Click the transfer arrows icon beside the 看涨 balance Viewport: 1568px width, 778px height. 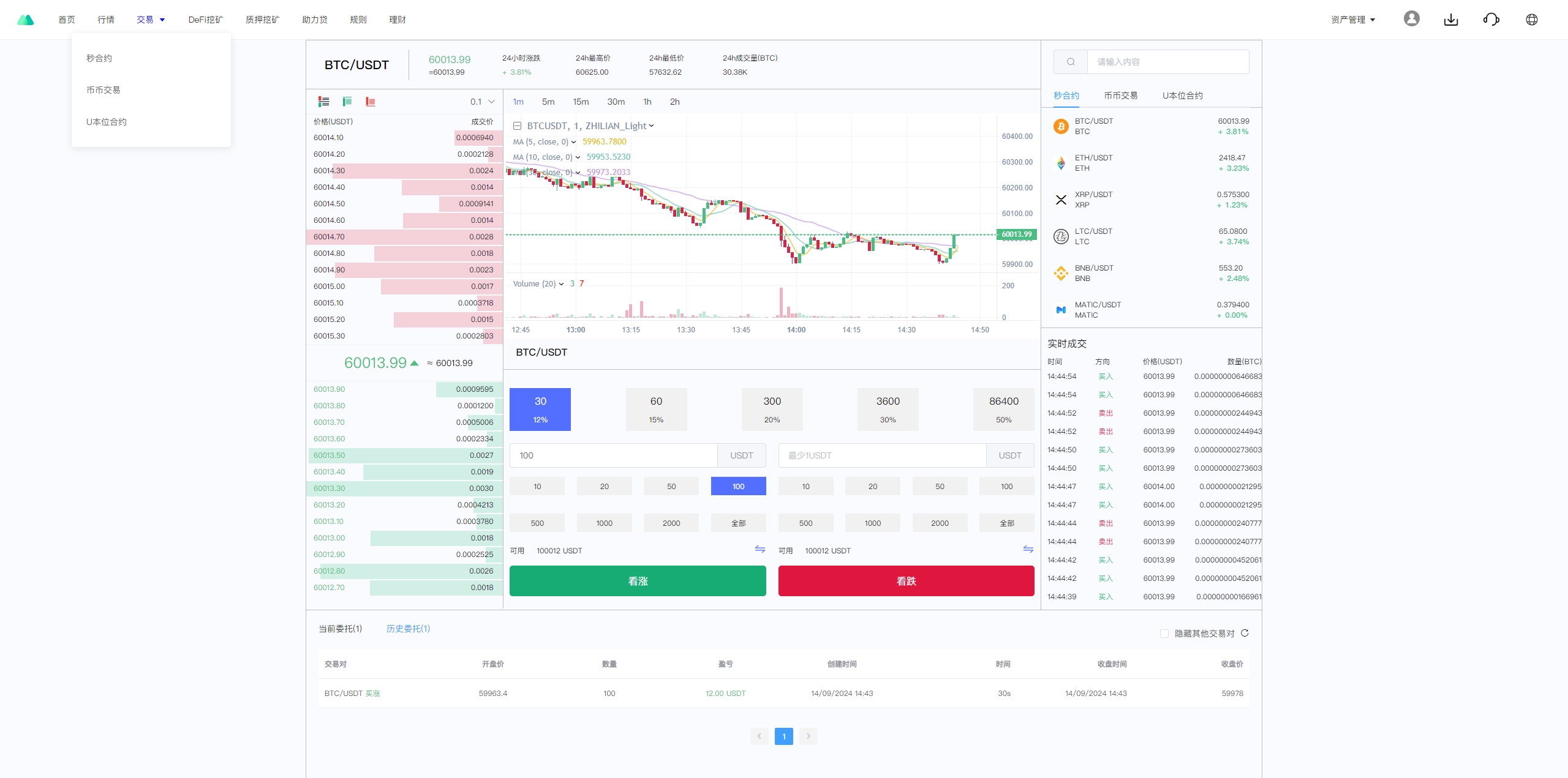[x=759, y=549]
